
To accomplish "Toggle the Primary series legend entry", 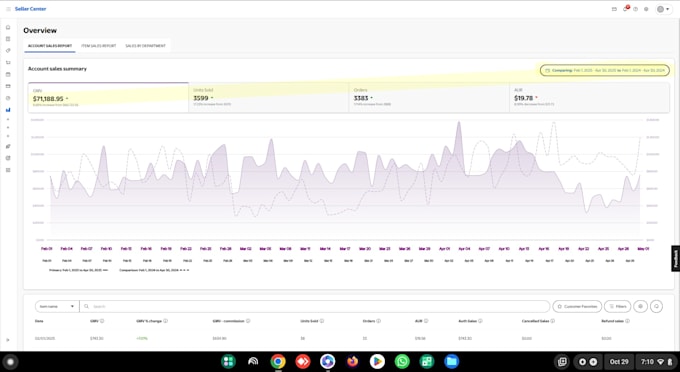I will point(78,270).
